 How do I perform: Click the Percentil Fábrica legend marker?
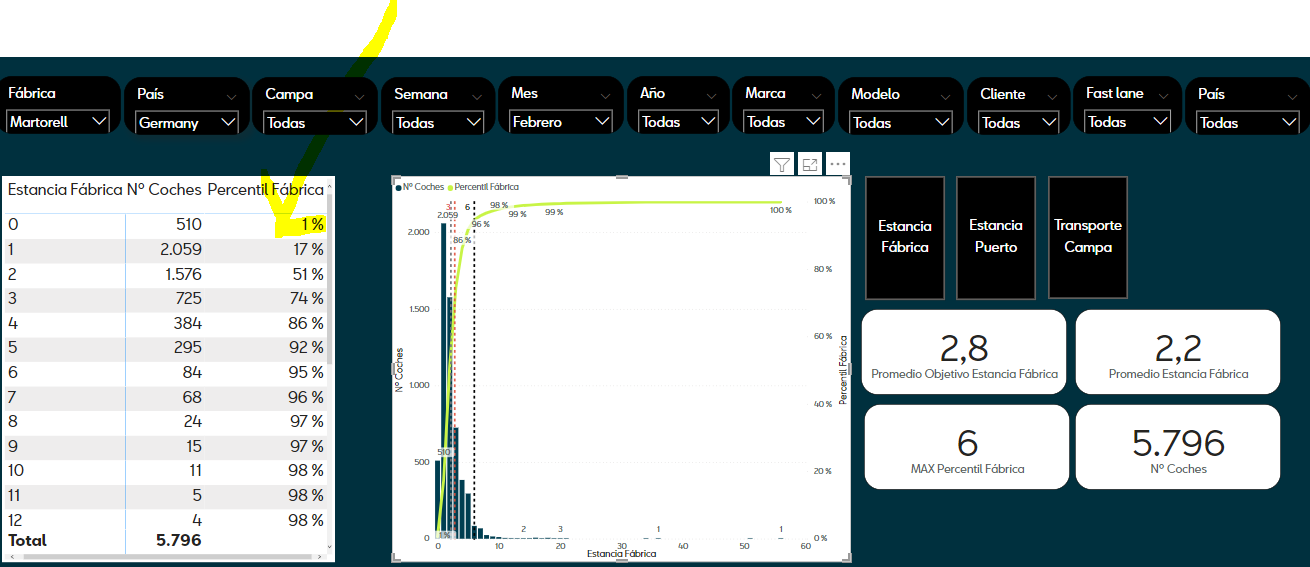tap(451, 187)
